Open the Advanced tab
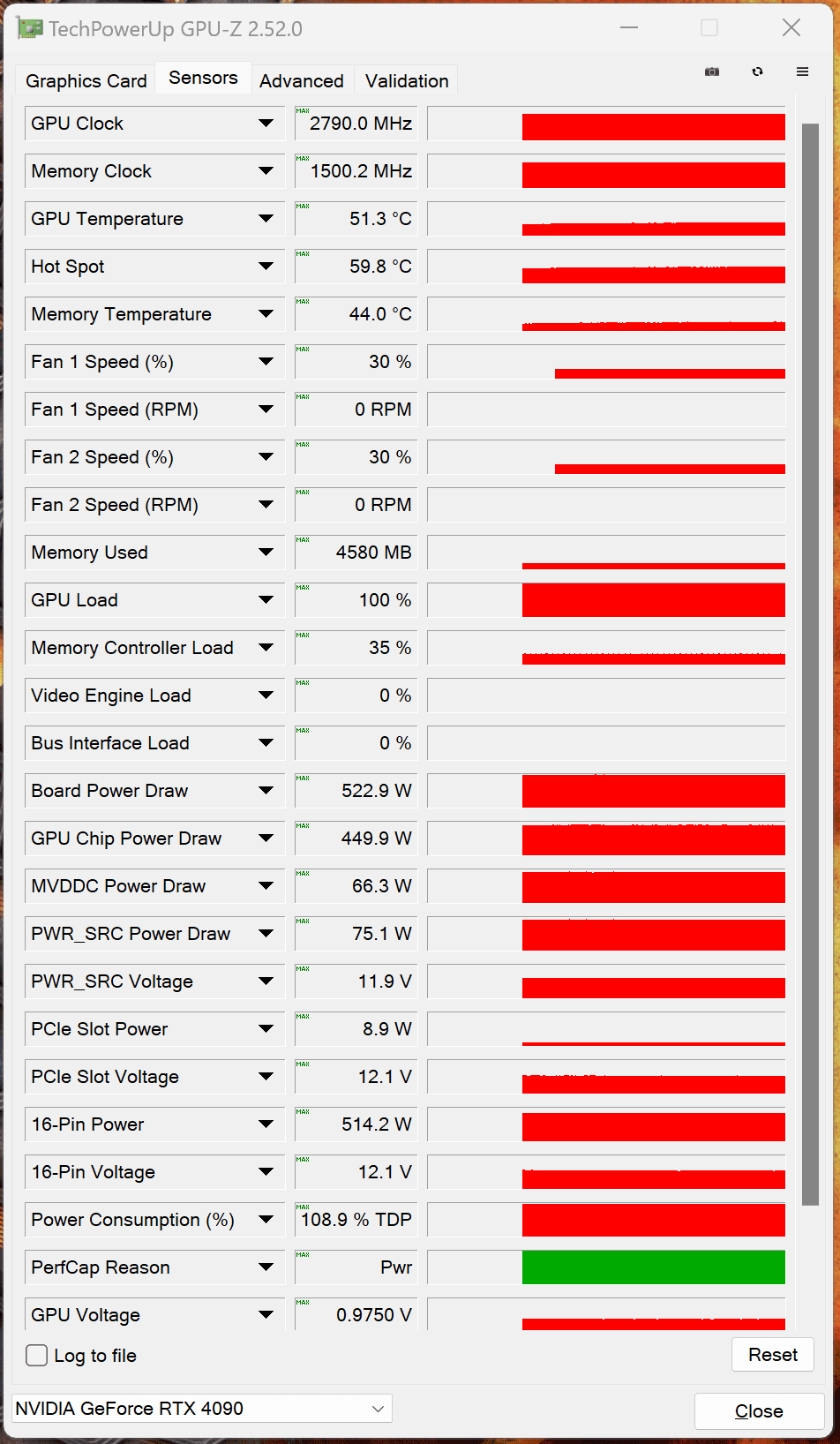The image size is (840, 1444). coord(302,81)
